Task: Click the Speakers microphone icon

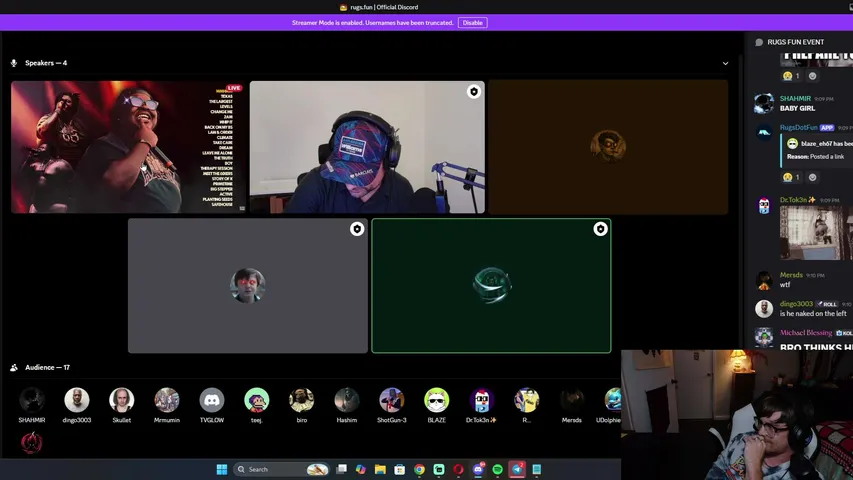Action: [14, 63]
